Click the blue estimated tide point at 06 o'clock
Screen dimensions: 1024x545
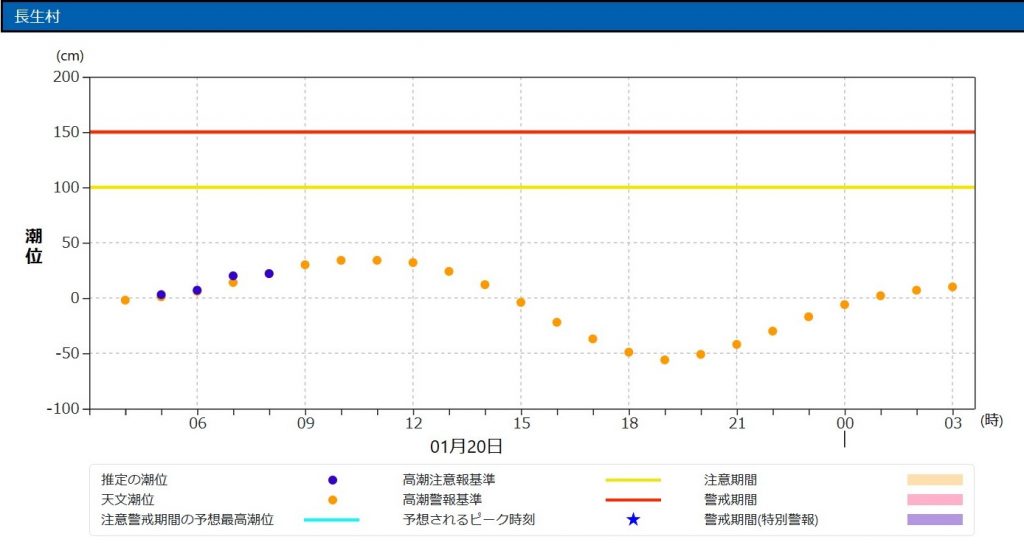click(x=197, y=290)
